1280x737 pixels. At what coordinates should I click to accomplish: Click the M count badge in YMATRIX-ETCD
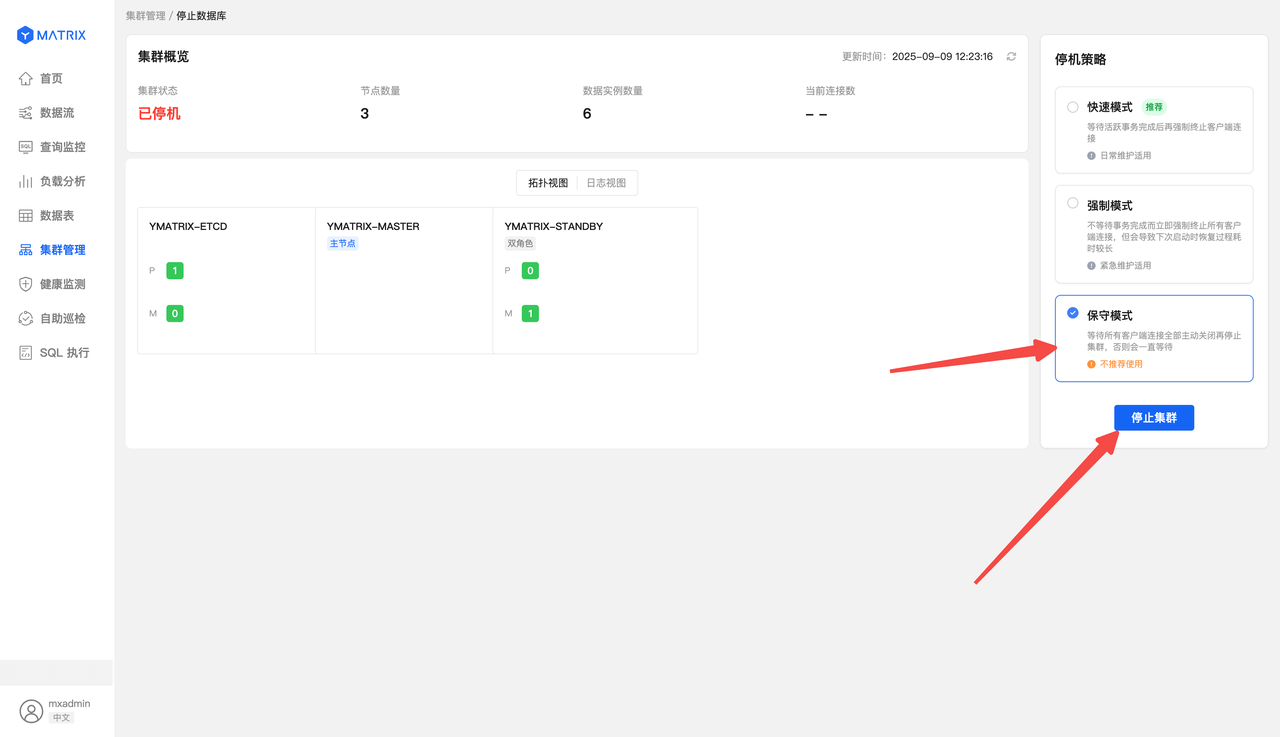(175, 314)
